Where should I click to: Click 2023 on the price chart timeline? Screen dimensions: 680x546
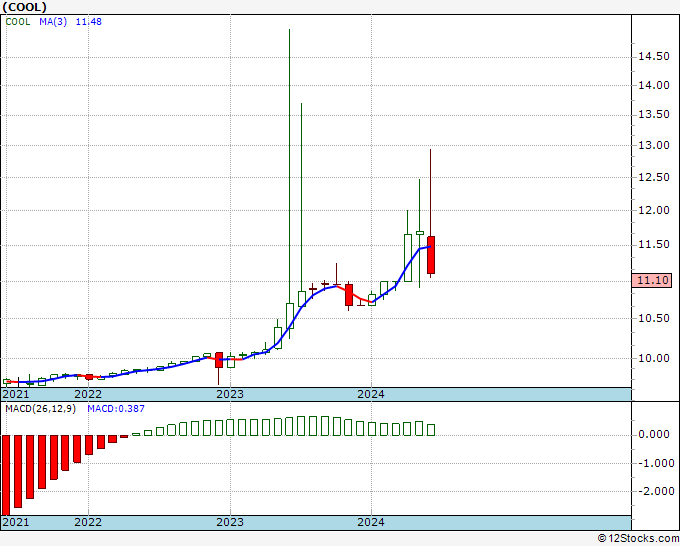click(x=230, y=394)
